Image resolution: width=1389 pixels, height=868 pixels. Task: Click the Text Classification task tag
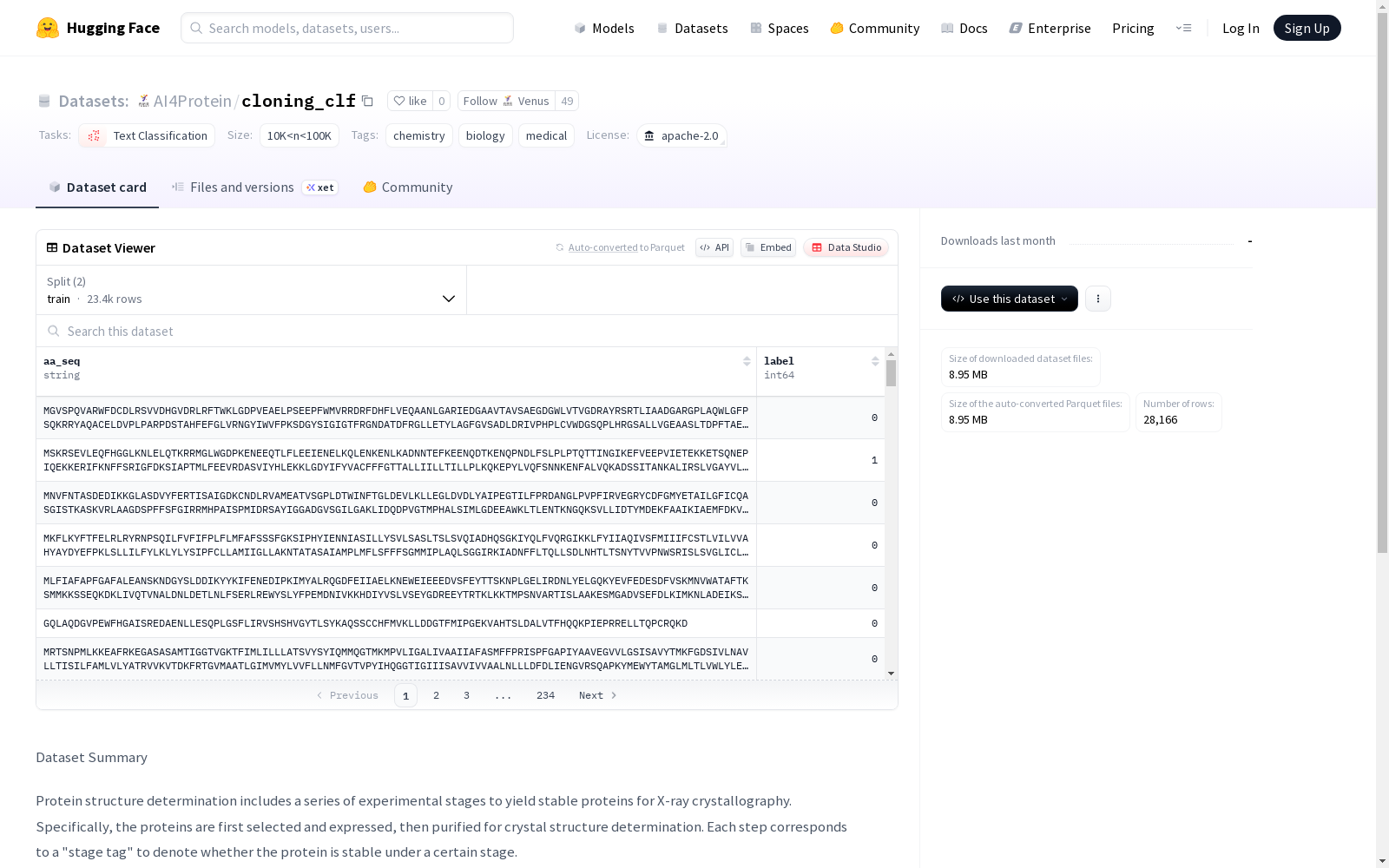point(147,135)
